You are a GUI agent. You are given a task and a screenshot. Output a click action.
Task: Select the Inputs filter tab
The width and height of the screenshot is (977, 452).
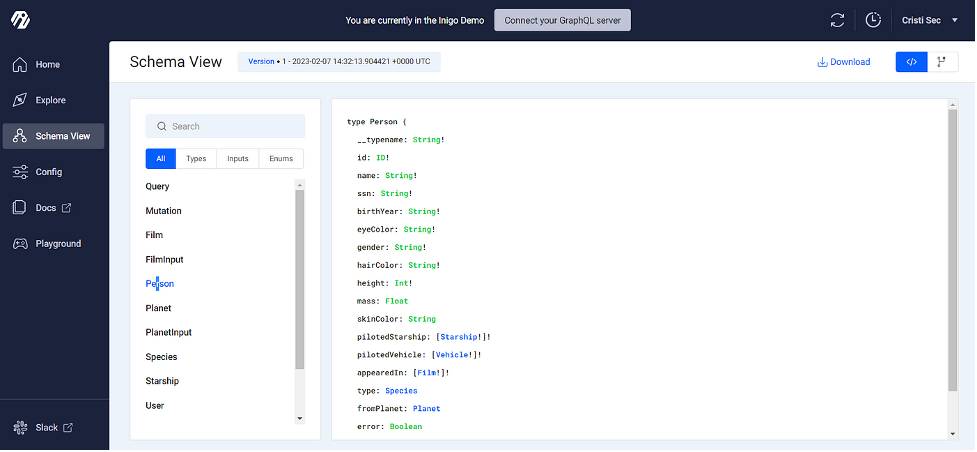coord(238,158)
